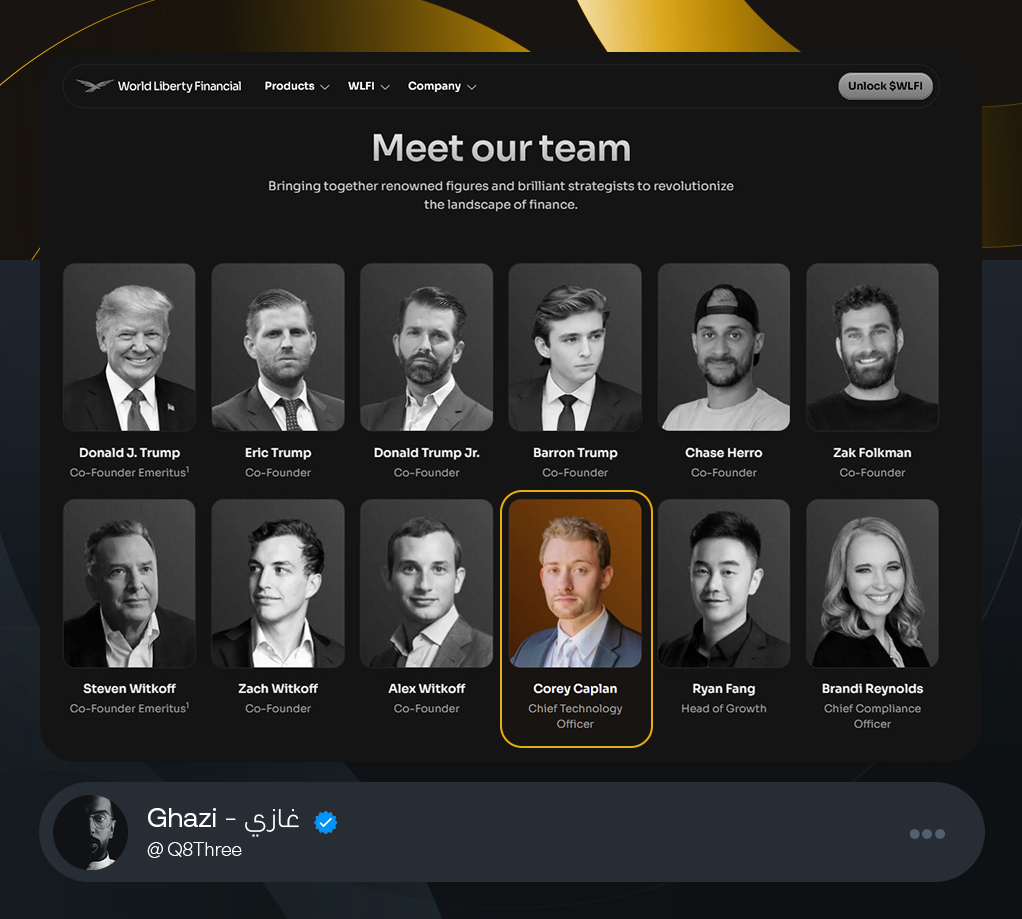The height and width of the screenshot is (919, 1022).
Task: Select the Ryan Fang team photo
Action: (723, 583)
